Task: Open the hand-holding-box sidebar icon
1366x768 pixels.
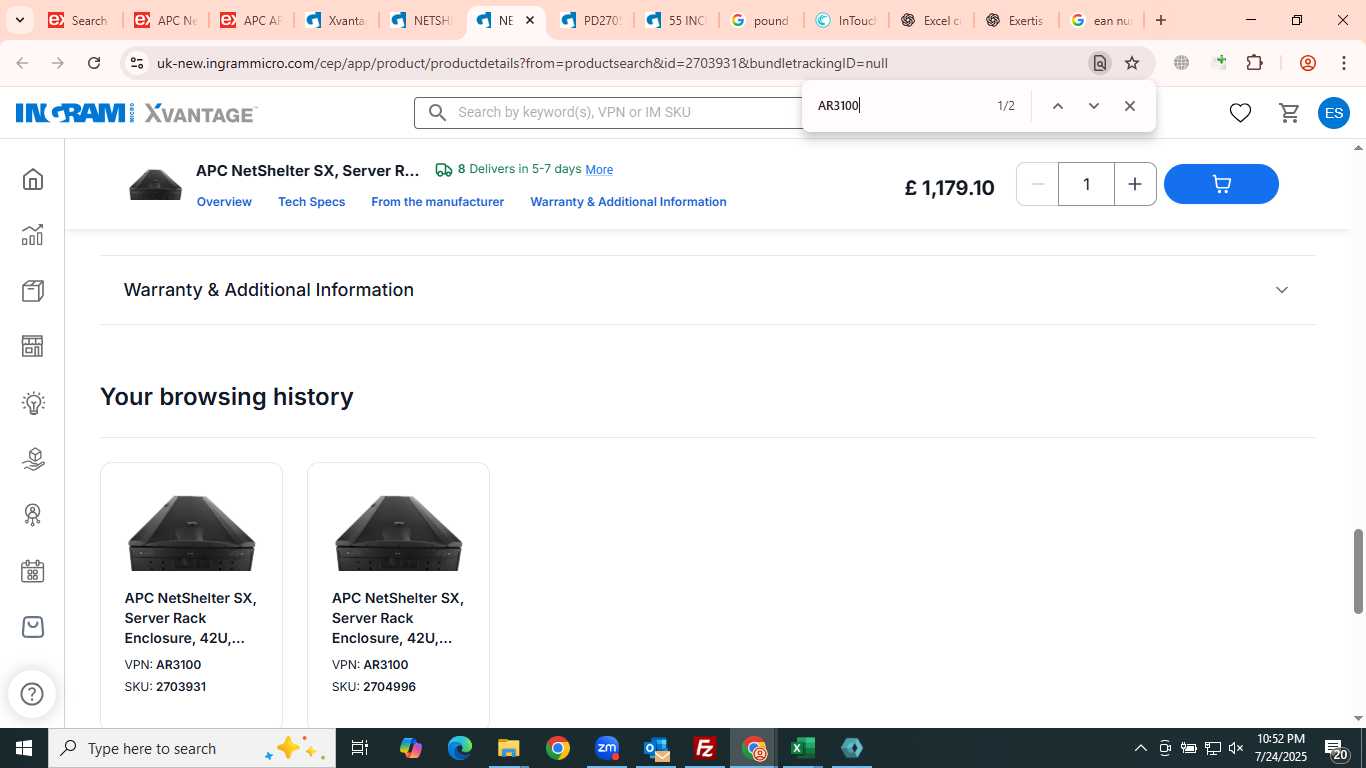Action: (33, 459)
